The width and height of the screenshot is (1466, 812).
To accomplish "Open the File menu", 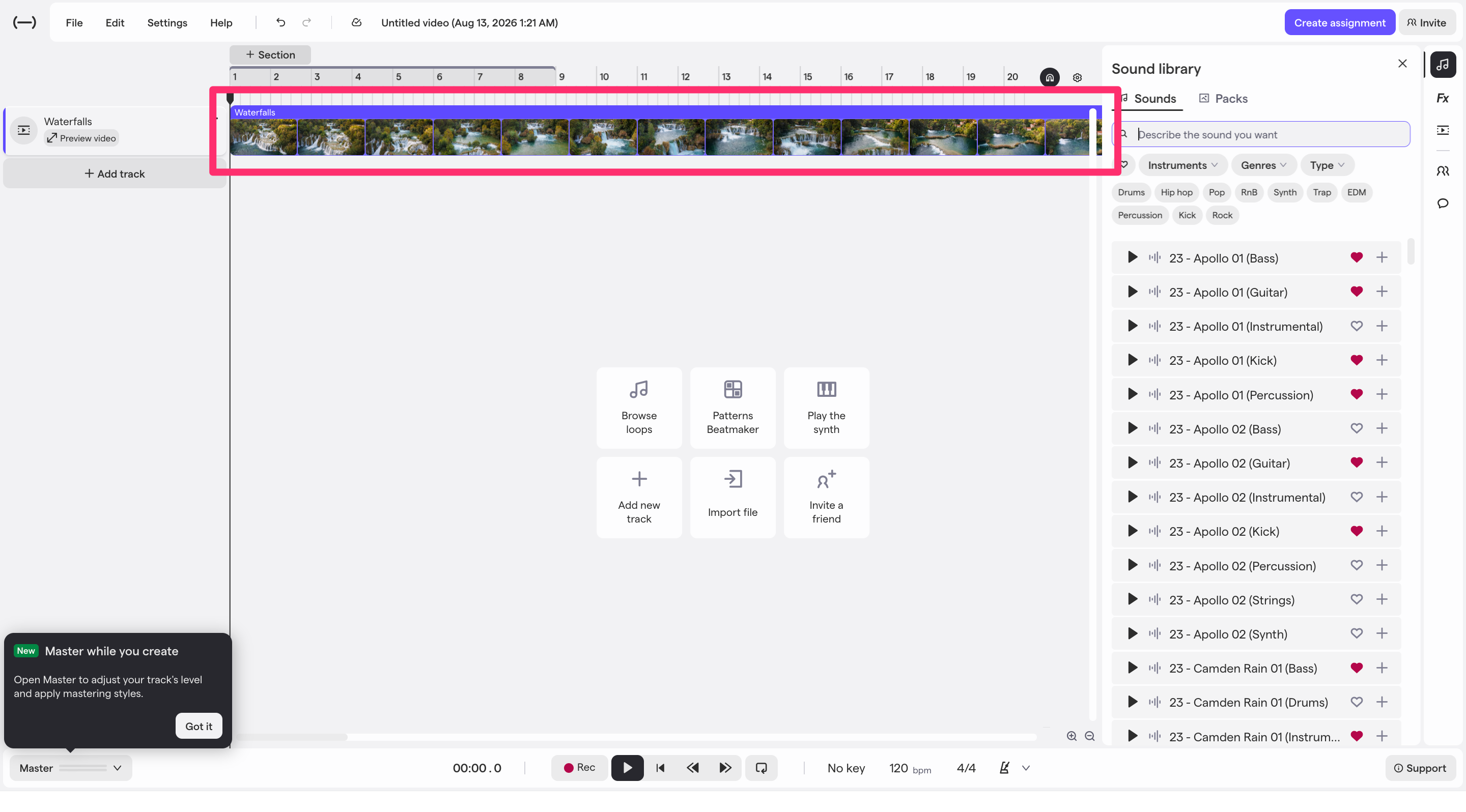I will [x=74, y=23].
